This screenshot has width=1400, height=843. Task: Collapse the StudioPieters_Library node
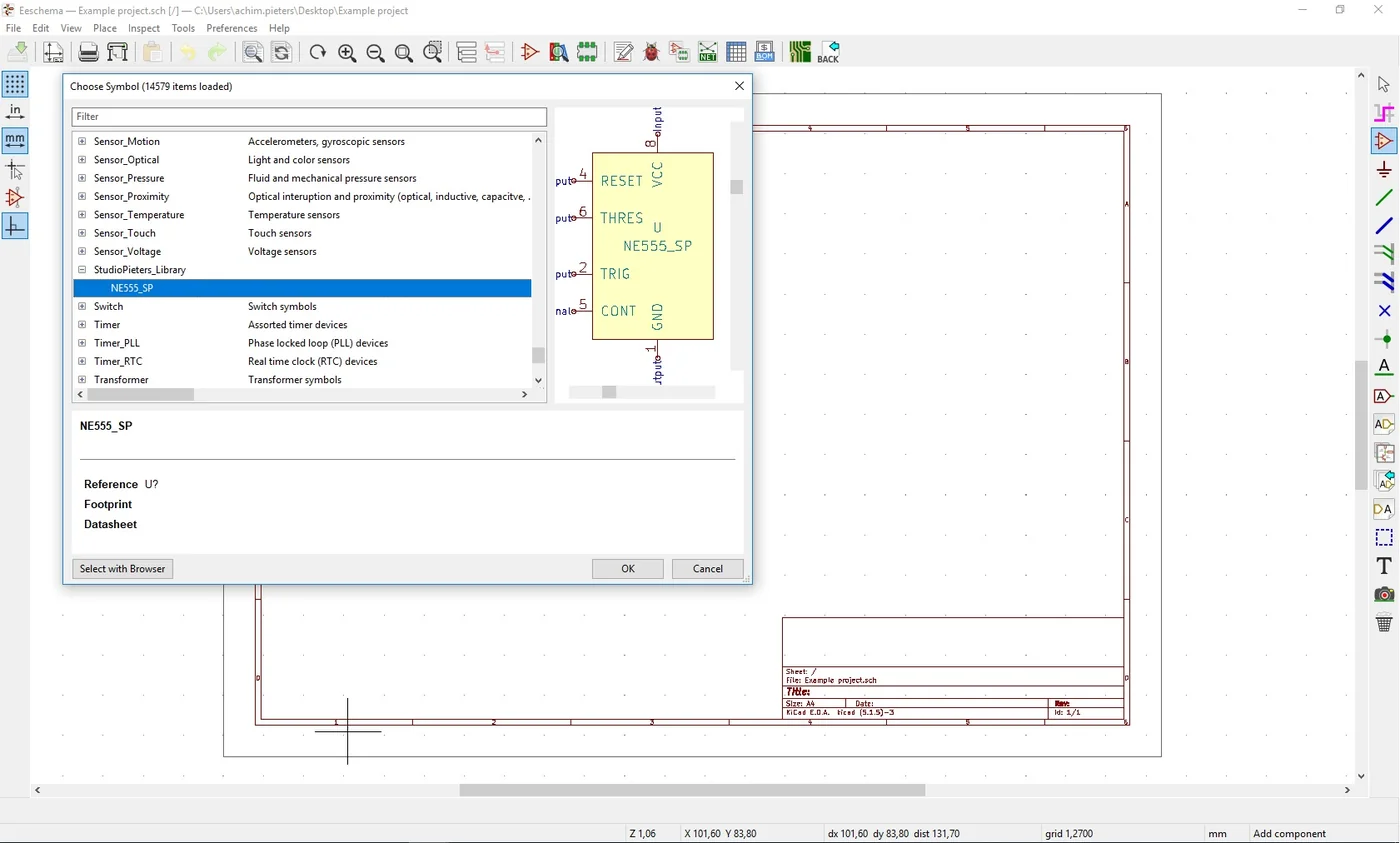[x=82, y=270]
